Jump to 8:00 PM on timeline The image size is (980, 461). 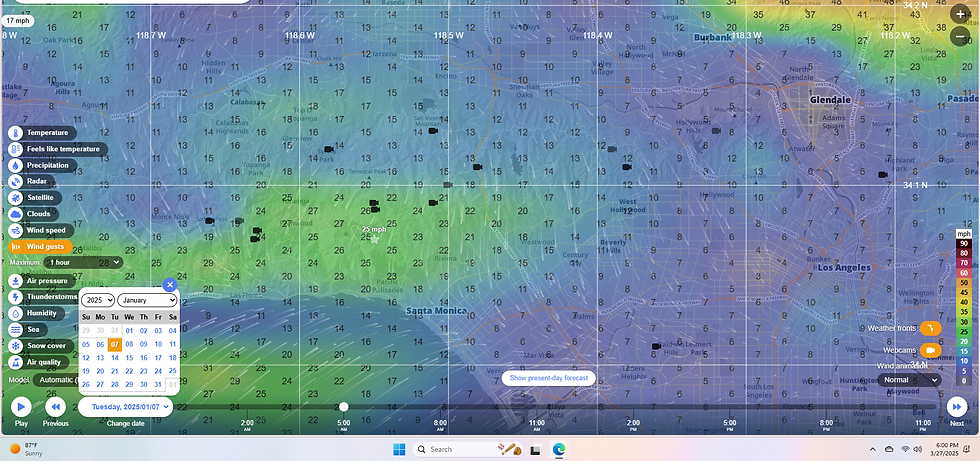click(x=826, y=425)
